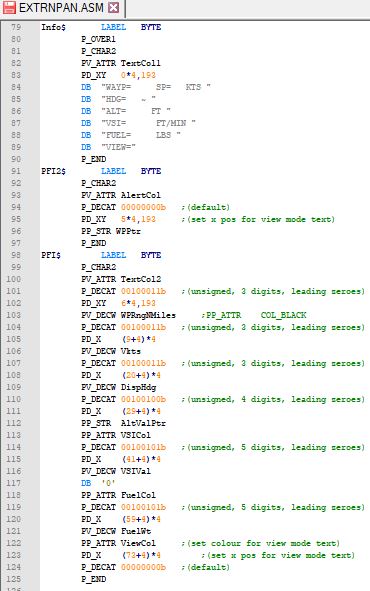370x591 pixels.
Task: Select the EXTRNPAN.ASM file tab
Action: point(61,8)
